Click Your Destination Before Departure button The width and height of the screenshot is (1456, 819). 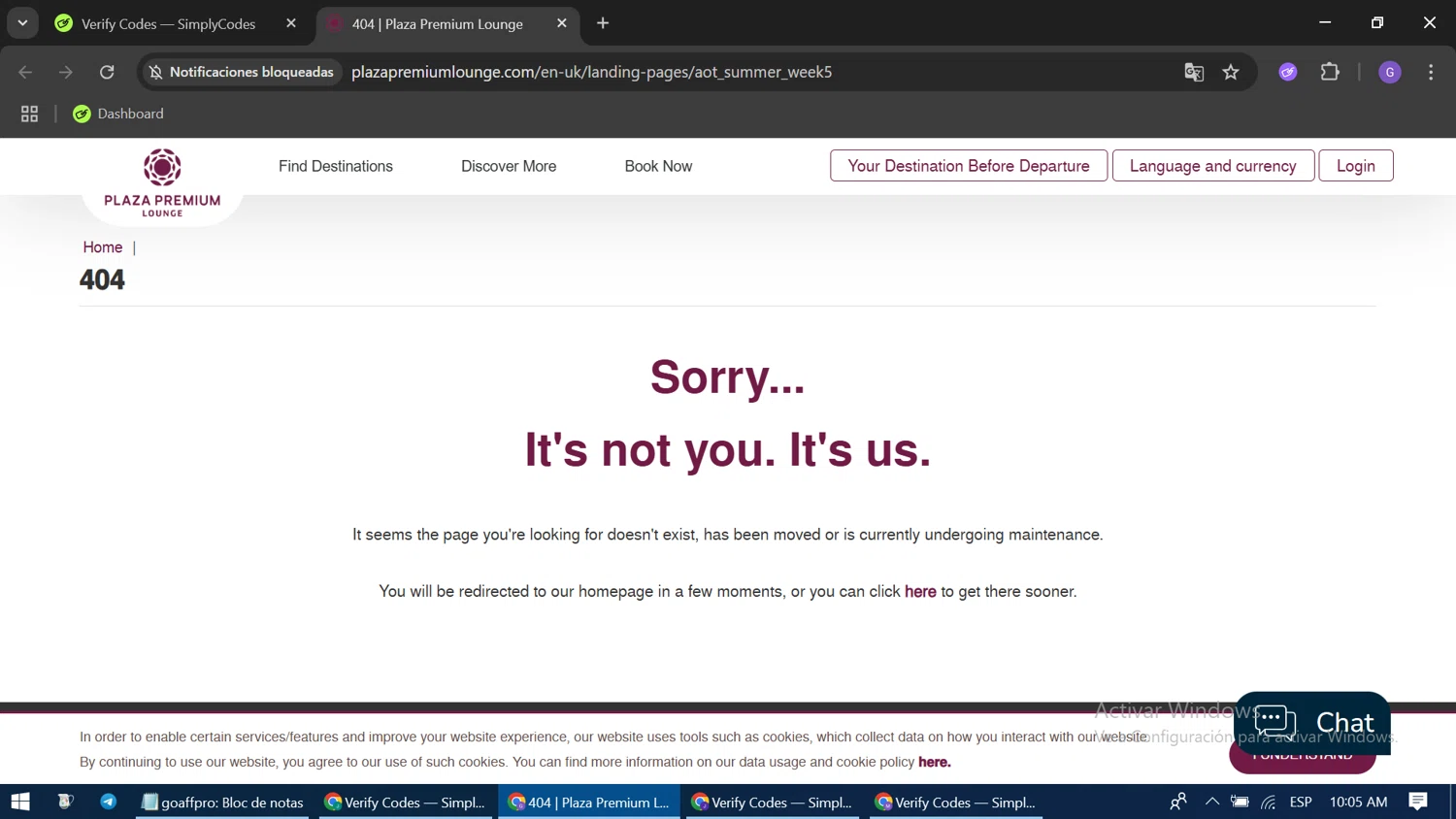tap(969, 166)
